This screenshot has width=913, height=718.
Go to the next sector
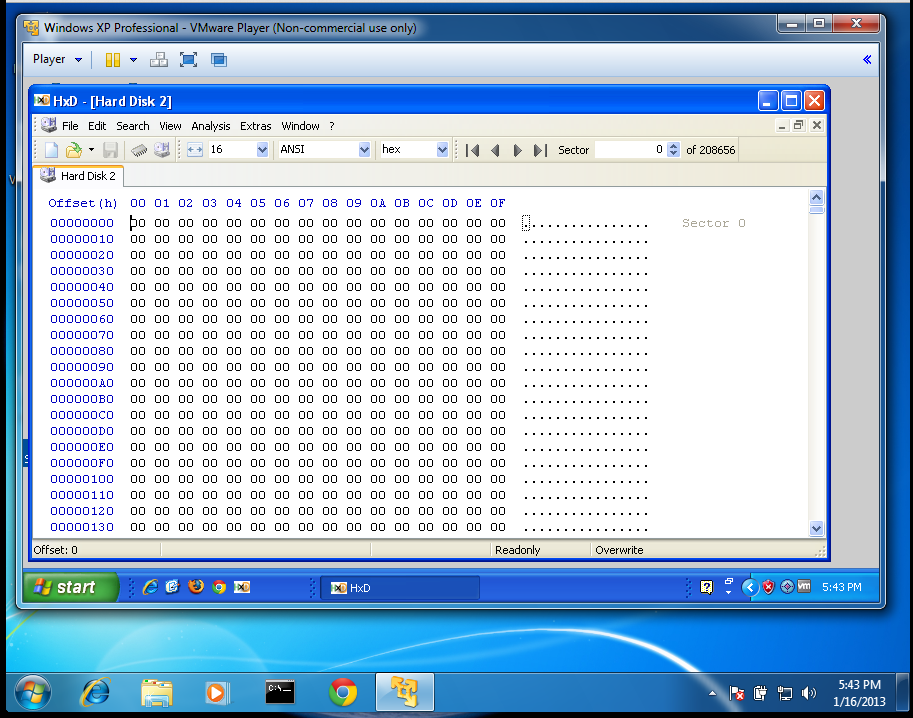coord(517,150)
